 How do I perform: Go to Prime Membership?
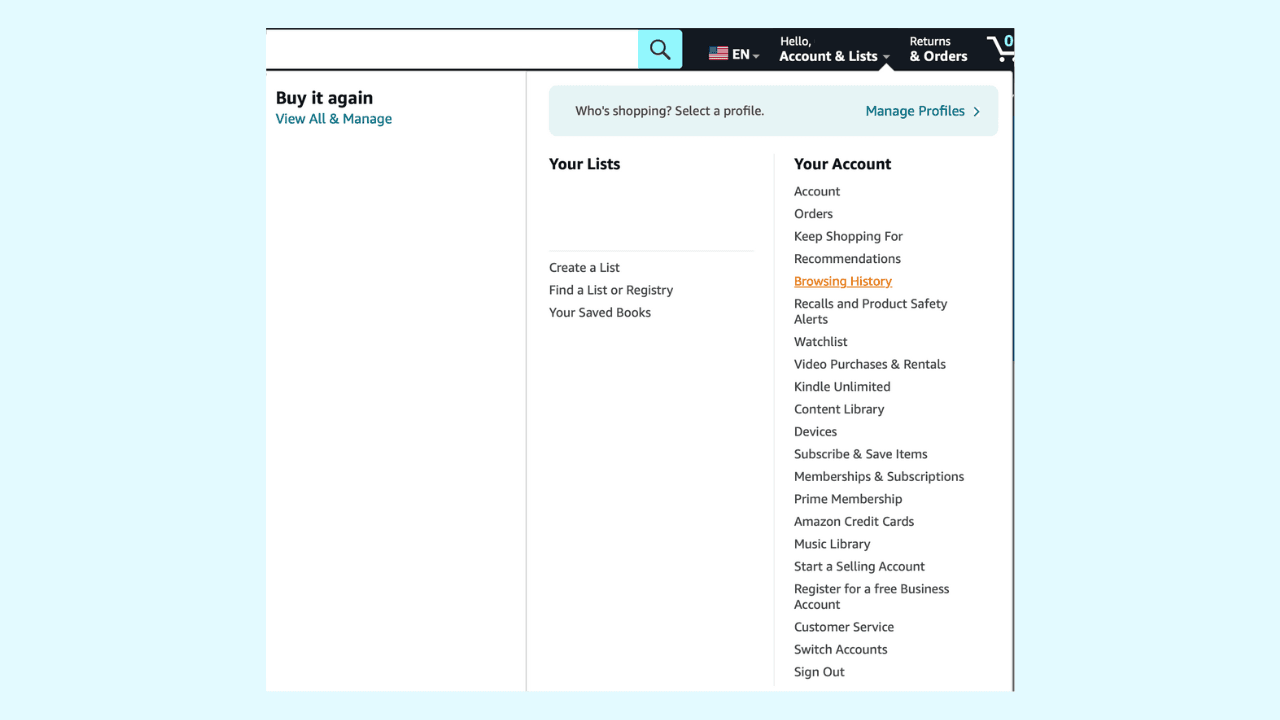847,499
